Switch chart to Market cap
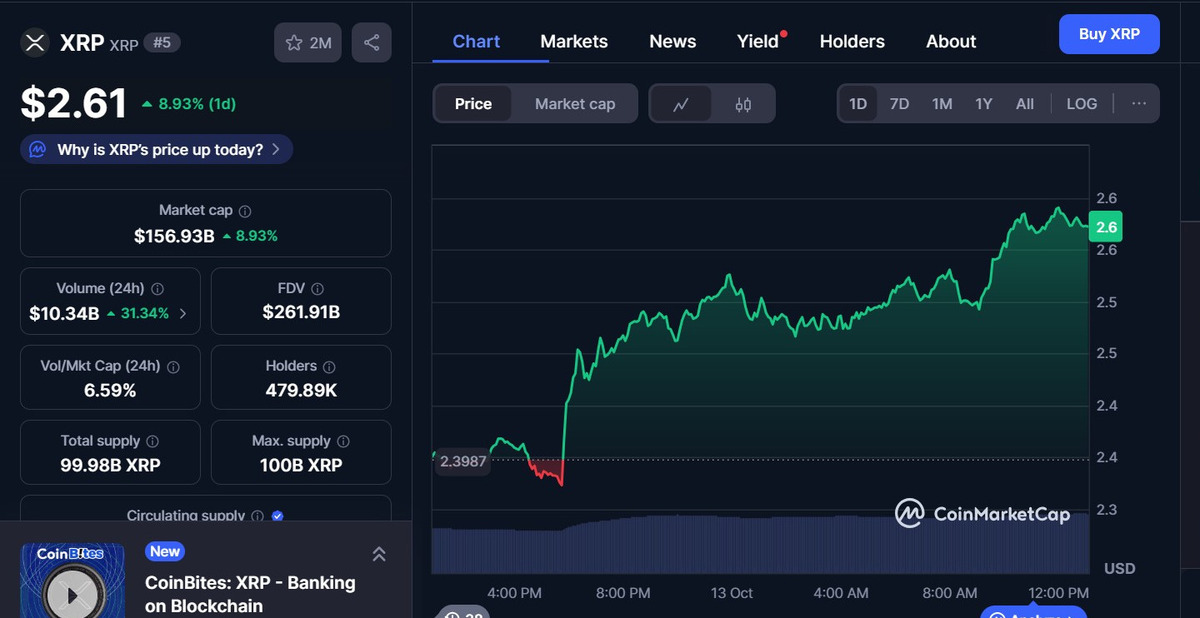The image size is (1200, 618). tap(575, 104)
